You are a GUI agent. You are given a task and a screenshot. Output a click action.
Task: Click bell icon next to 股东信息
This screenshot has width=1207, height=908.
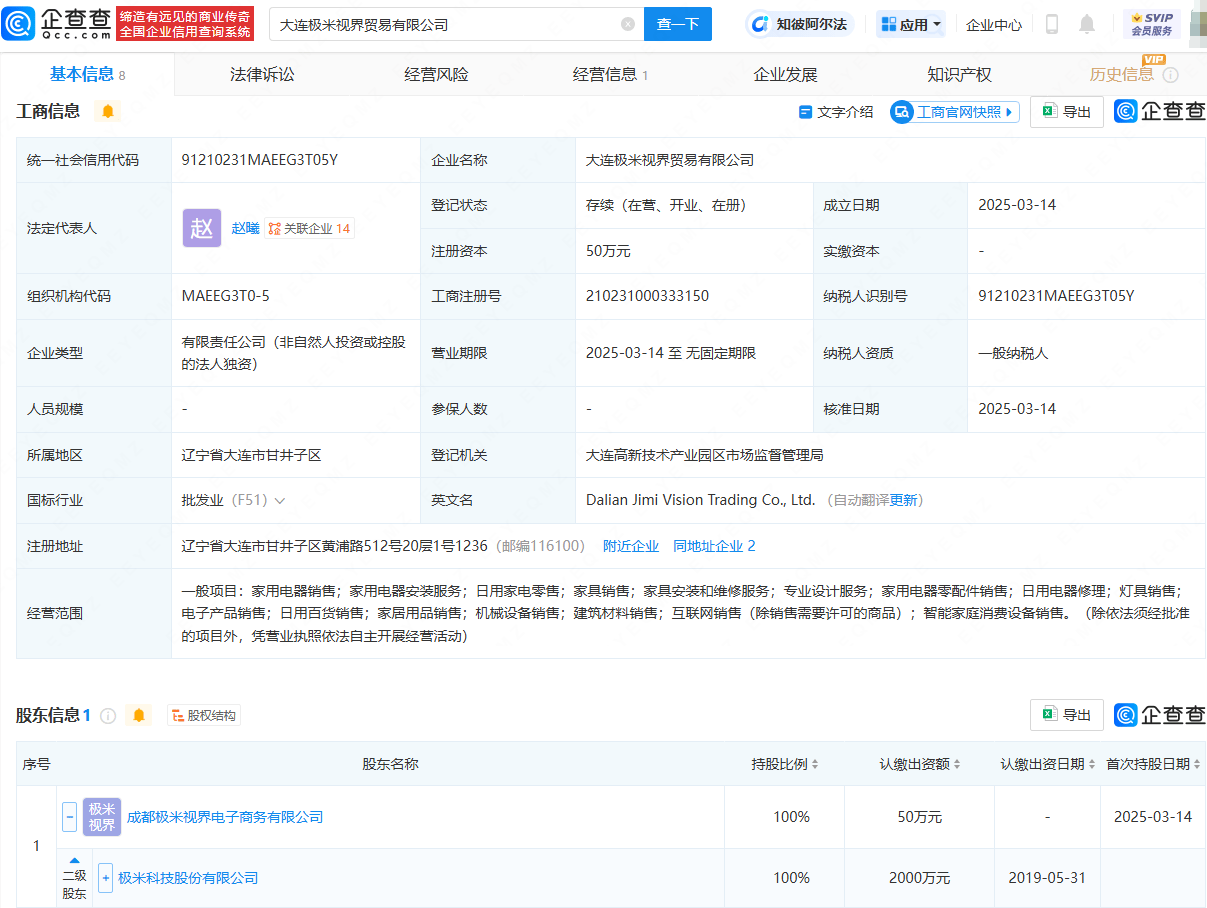(139, 715)
